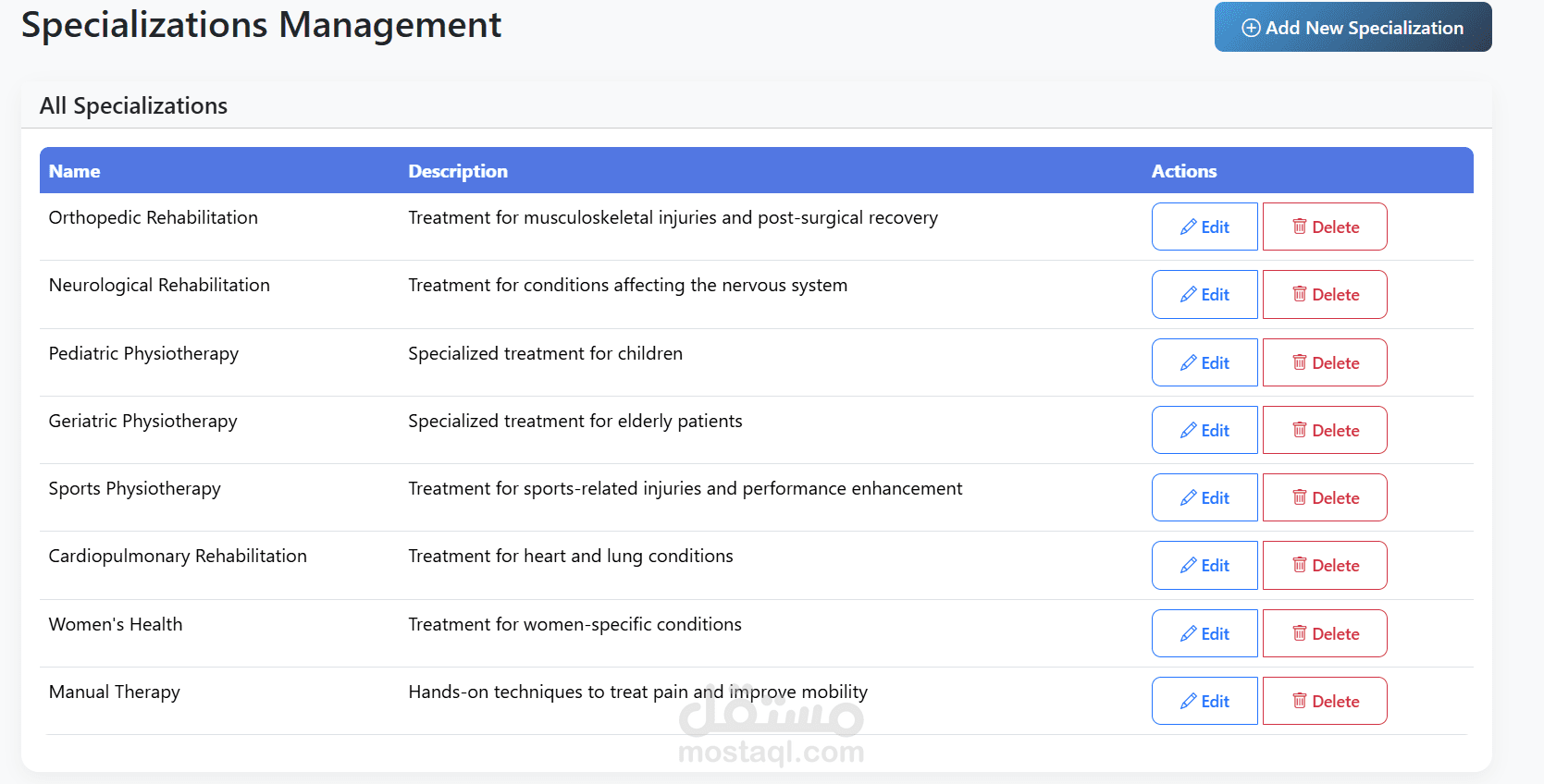Delete Manual Therapy specialization
The height and width of the screenshot is (784, 1544).
click(x=1325, y=701)
